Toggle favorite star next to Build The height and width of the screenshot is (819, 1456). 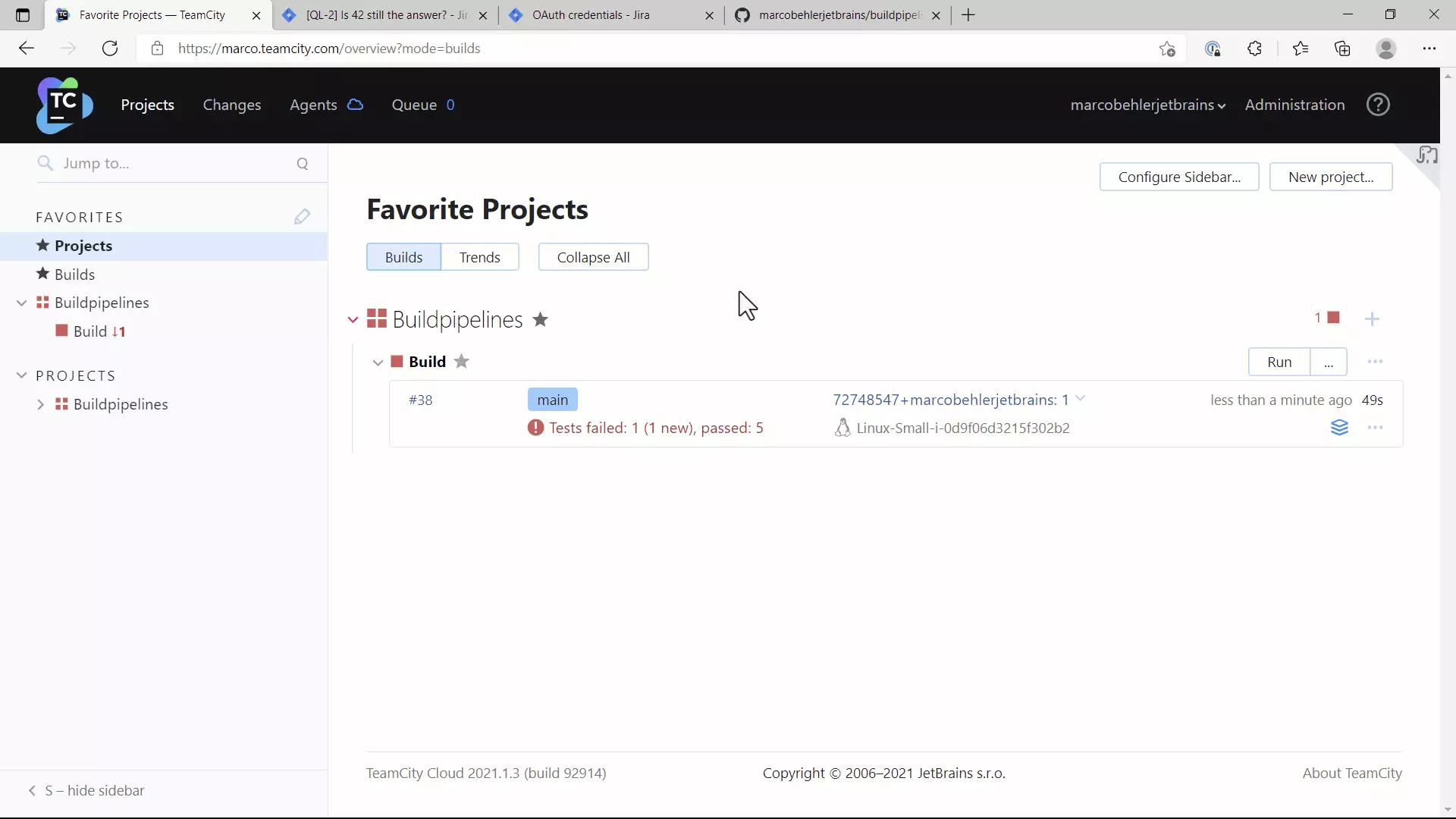click(x=461, y=362)
